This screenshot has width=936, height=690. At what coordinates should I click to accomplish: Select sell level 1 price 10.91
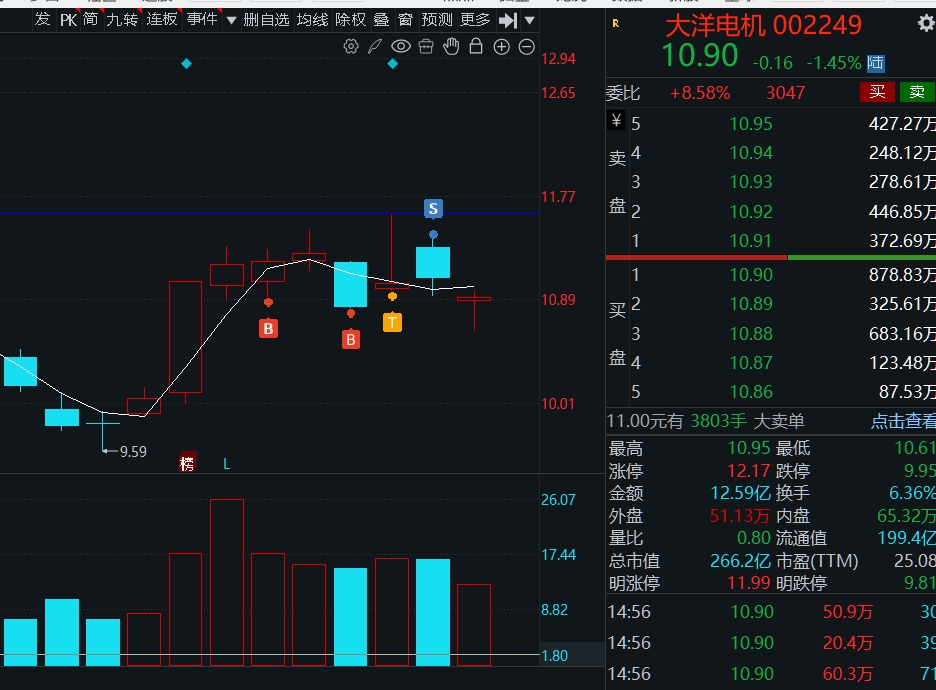(751, 241)
